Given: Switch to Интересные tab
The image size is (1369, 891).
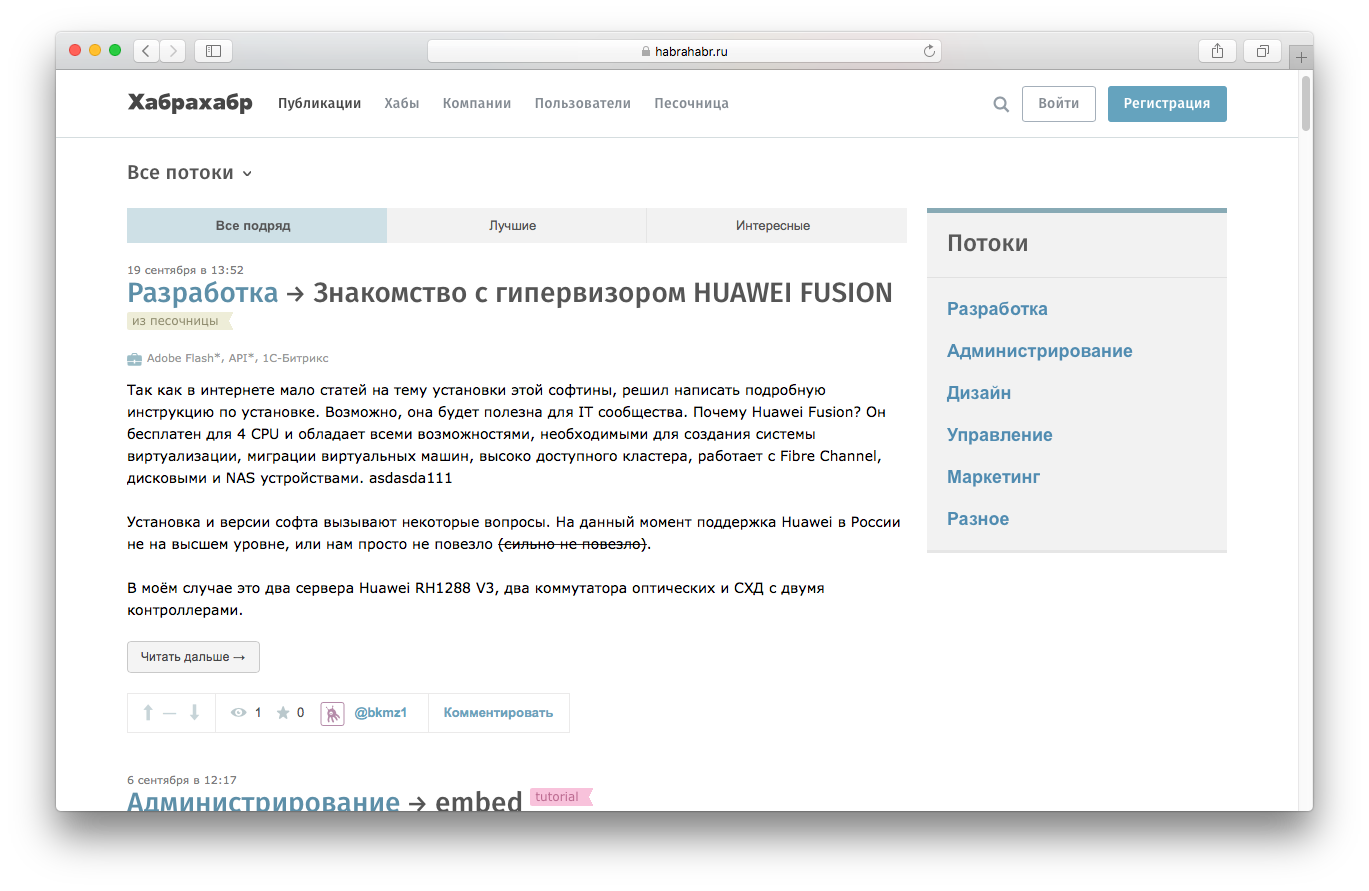Looking at the screenshot, I should click(777, 225).
